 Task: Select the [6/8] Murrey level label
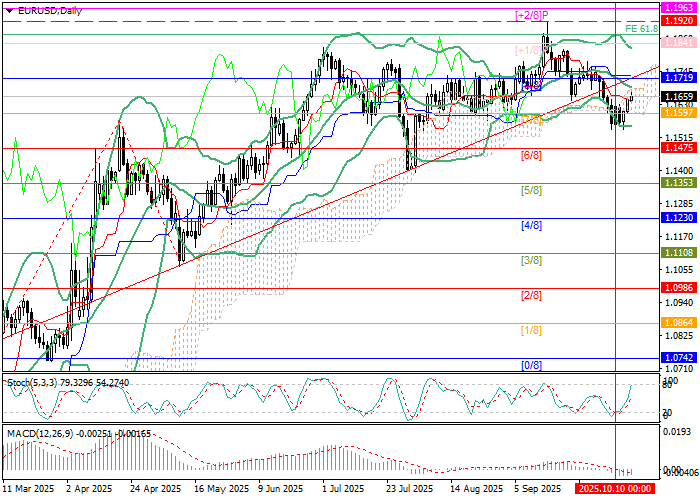coord(531,157)
